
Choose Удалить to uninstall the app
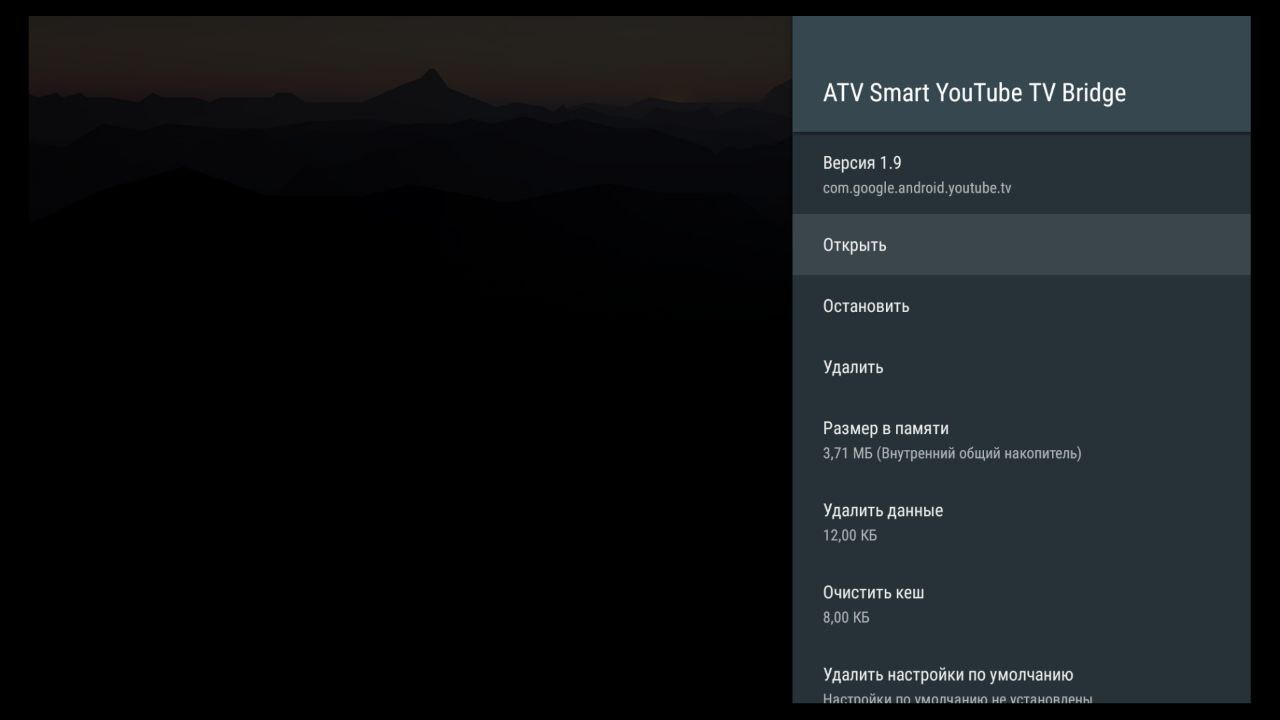tap(1021, 367)
